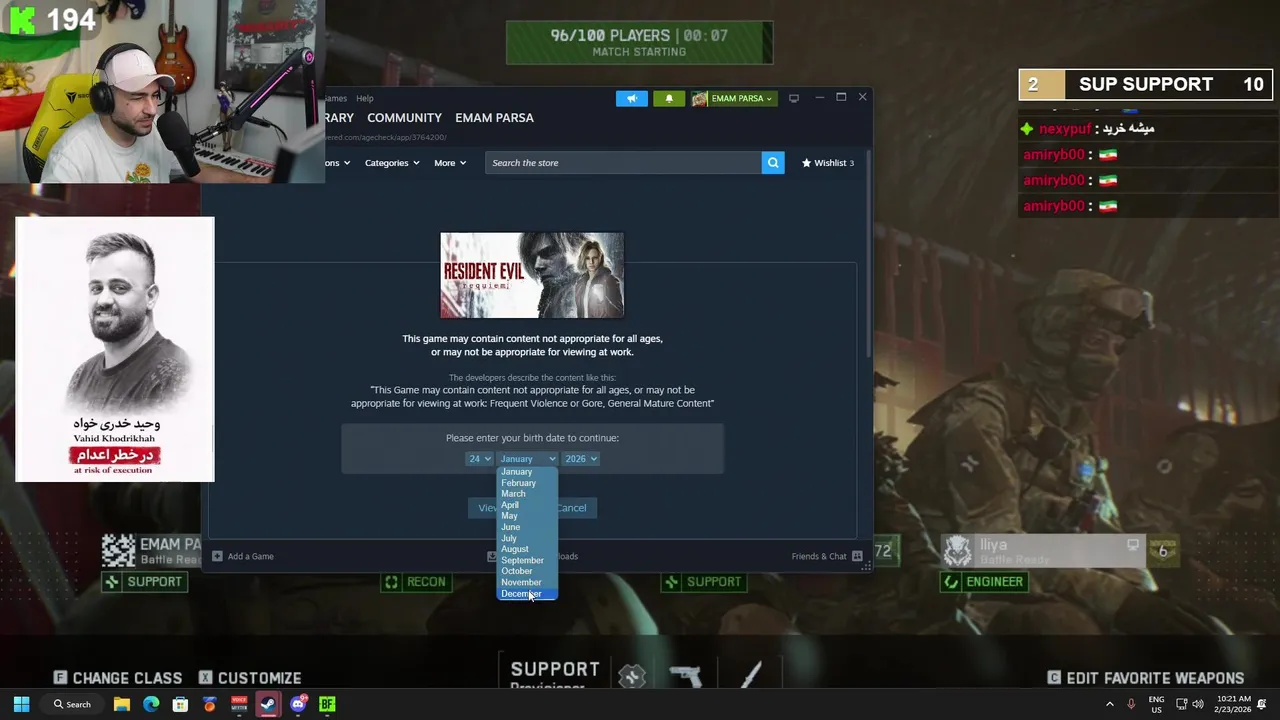
Task: Click the microphone tray icon
Action: click(x=1131, y=704)
